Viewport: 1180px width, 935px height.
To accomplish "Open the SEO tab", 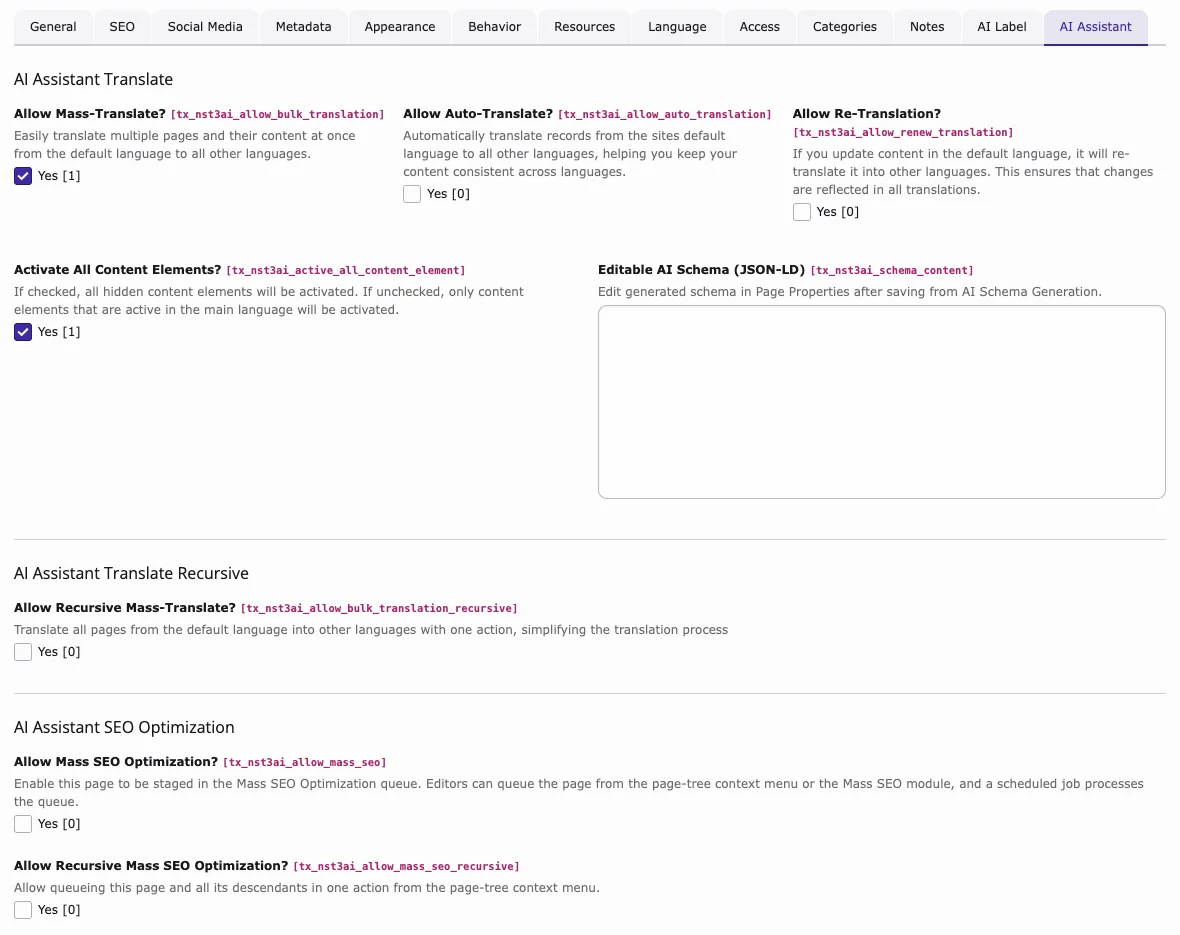I will coord(122,27).
